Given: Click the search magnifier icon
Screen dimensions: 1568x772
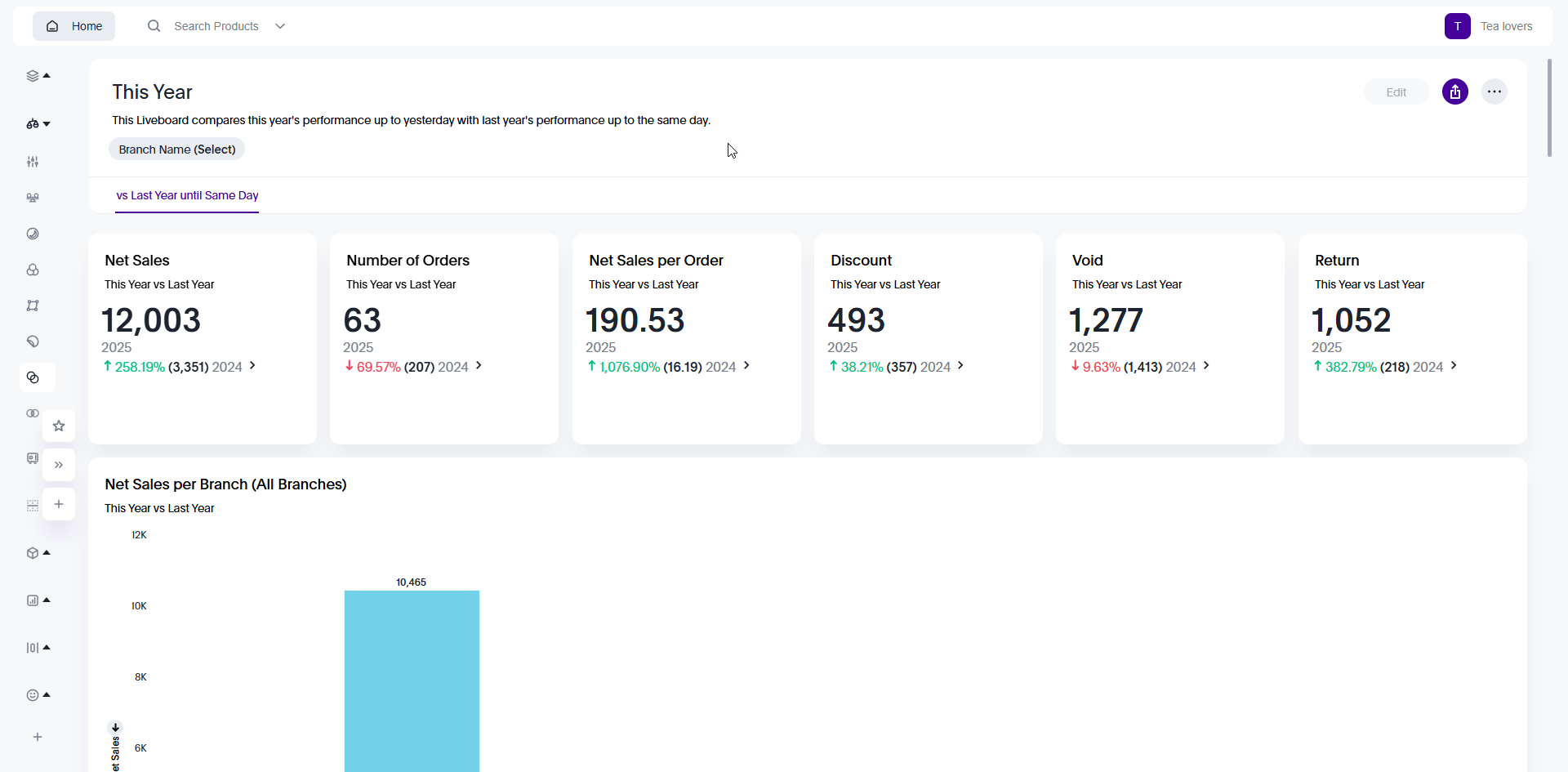Looking at the screenshot, I should [x=154, y=26].
